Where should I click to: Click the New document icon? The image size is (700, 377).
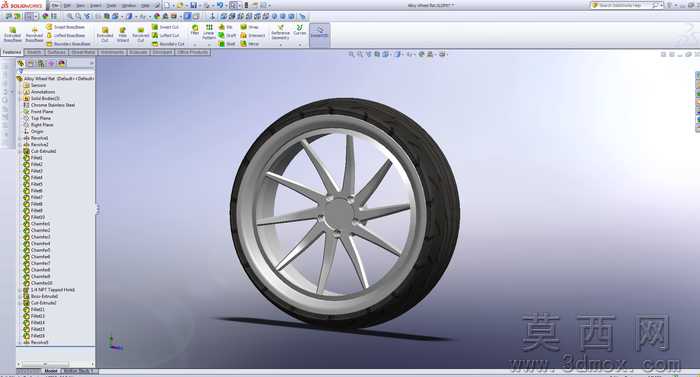(167, 5)
